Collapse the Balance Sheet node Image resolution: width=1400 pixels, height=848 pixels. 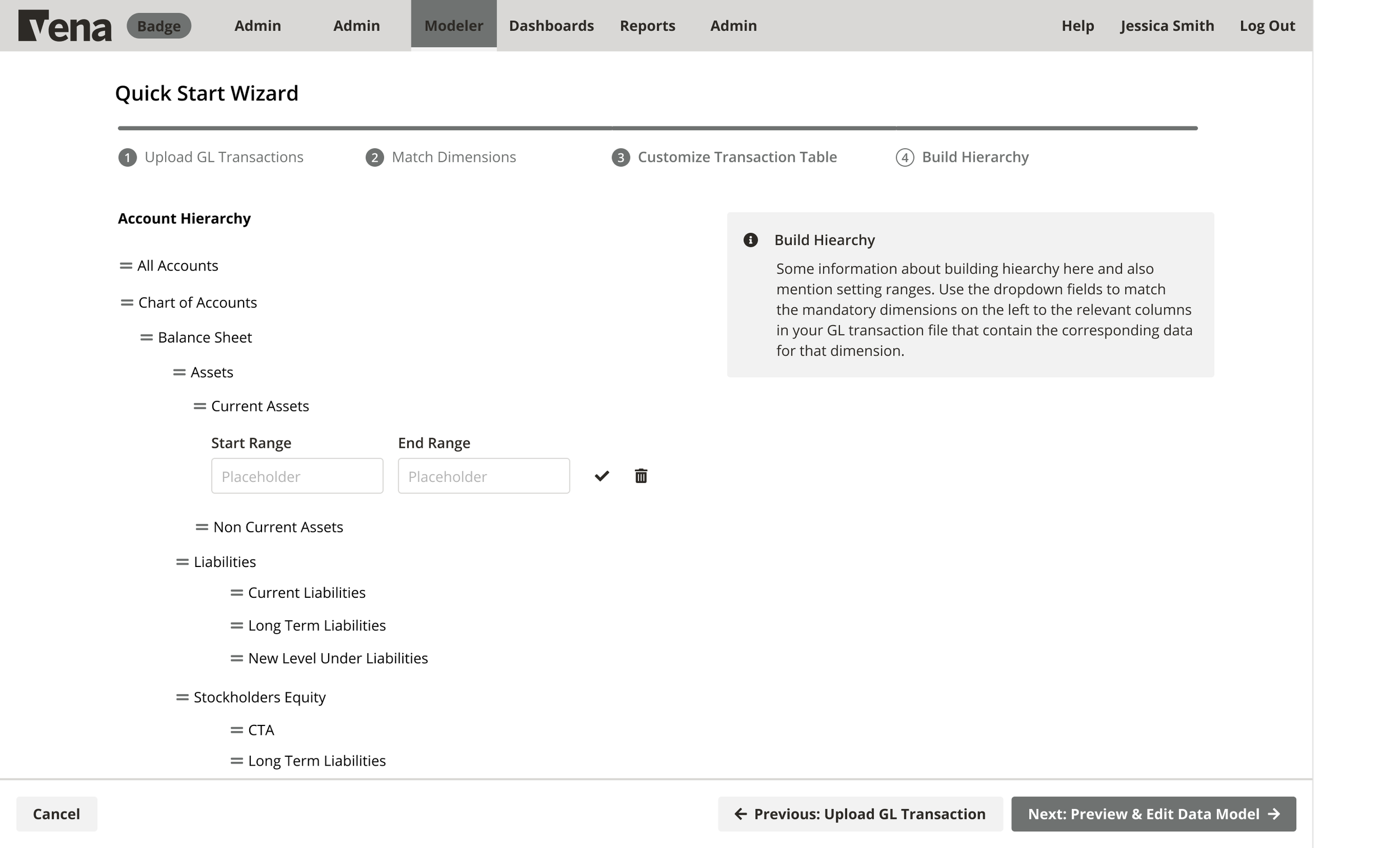pyautogui.click(x=204, y=337)
